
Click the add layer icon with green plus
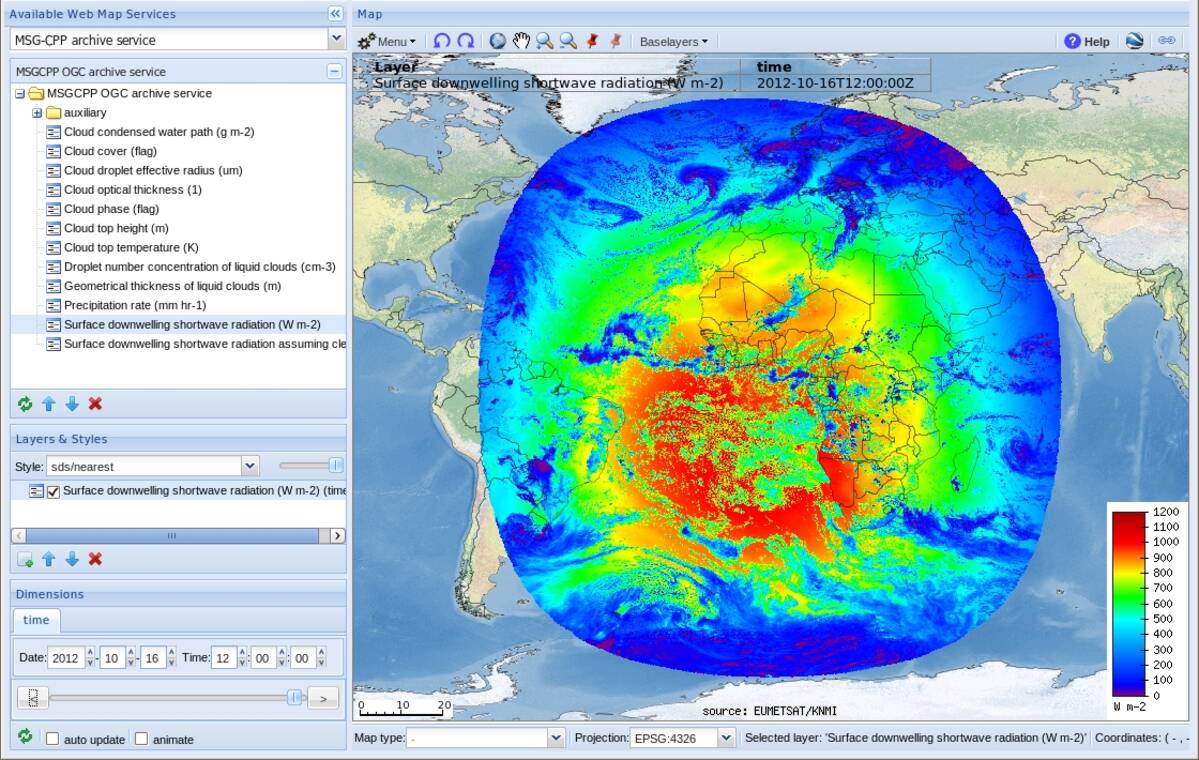point(25,559)
